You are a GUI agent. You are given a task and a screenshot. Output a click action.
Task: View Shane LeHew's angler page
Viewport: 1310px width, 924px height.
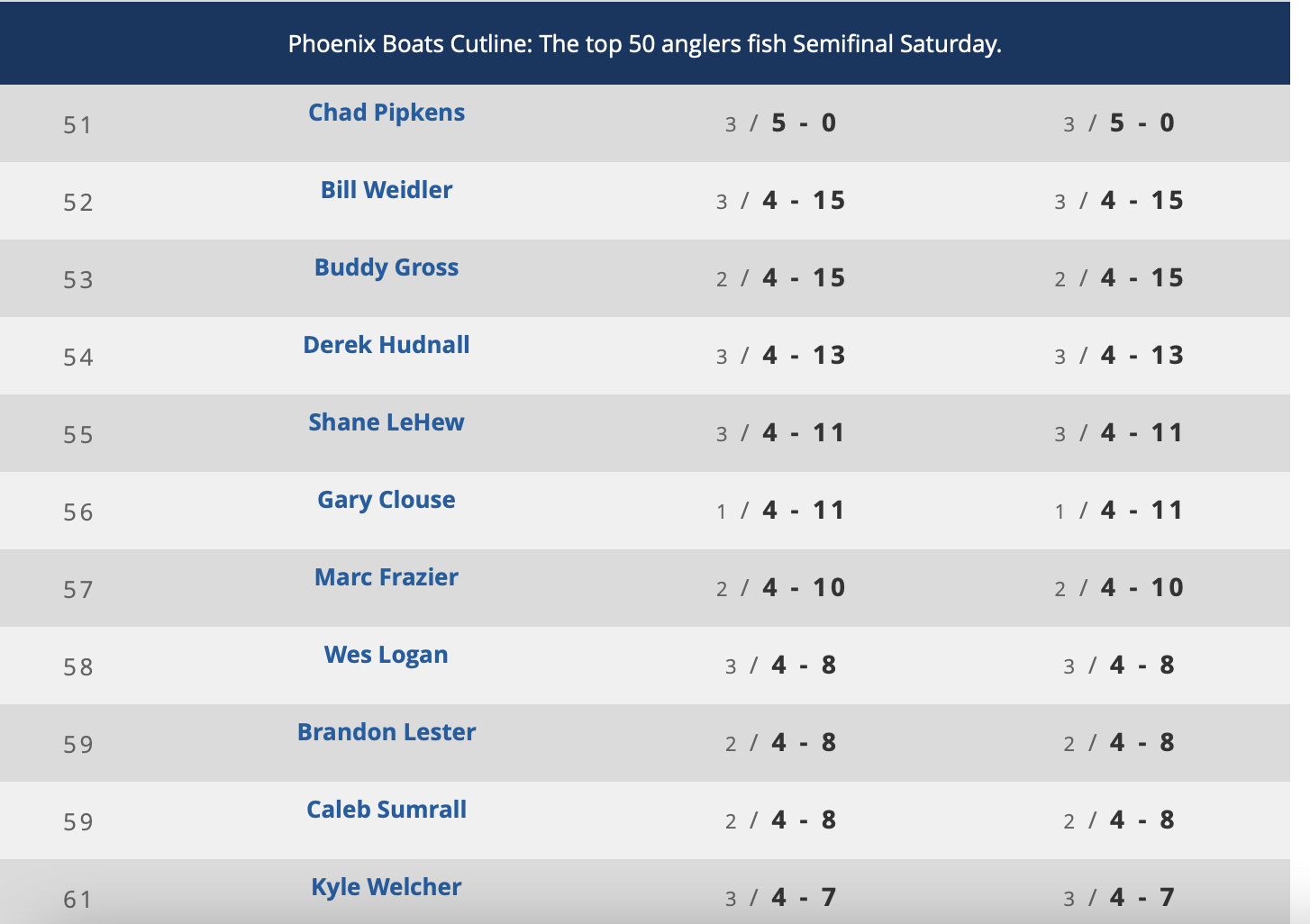pos(387,422)
